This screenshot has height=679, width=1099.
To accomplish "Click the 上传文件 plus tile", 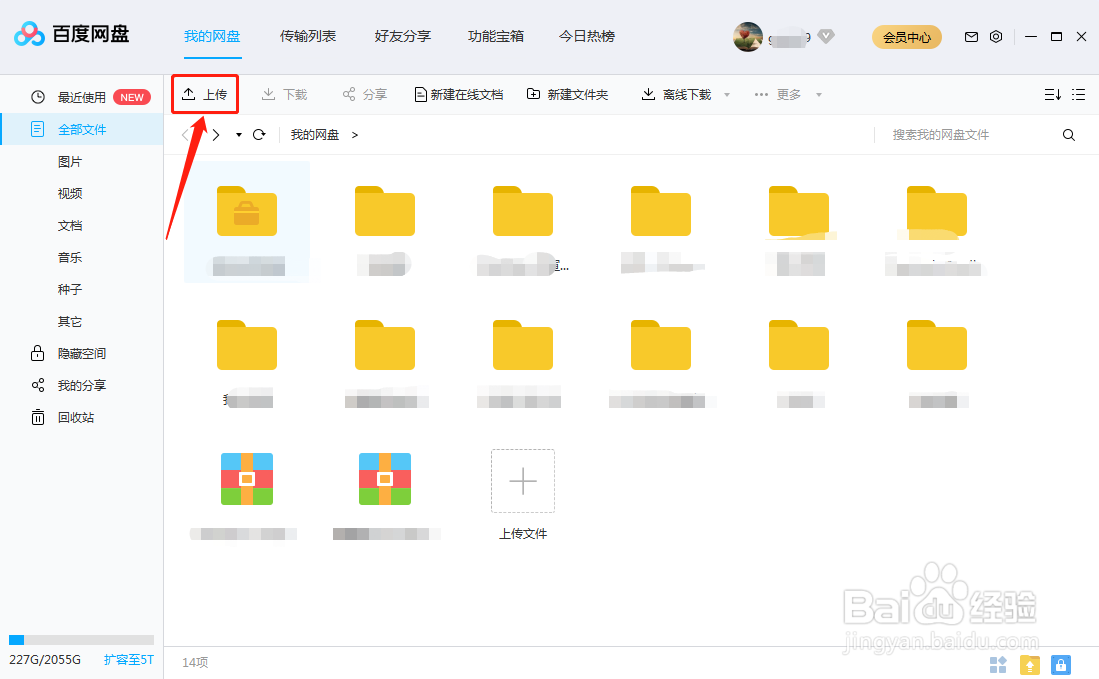I will coord(523,481).
